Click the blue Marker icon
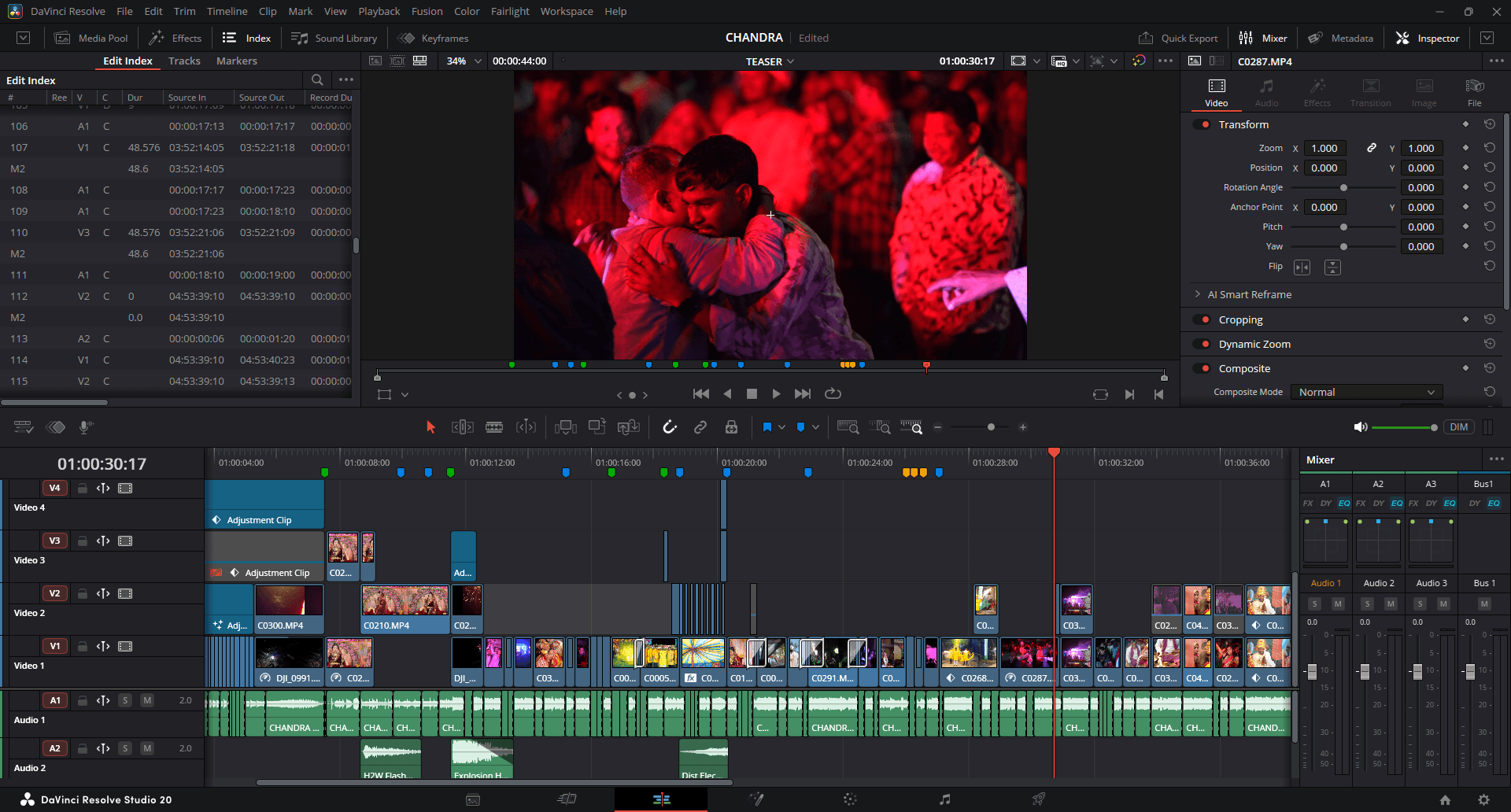The width and height of the screenshot is (1511, 812). pos(800,427)
